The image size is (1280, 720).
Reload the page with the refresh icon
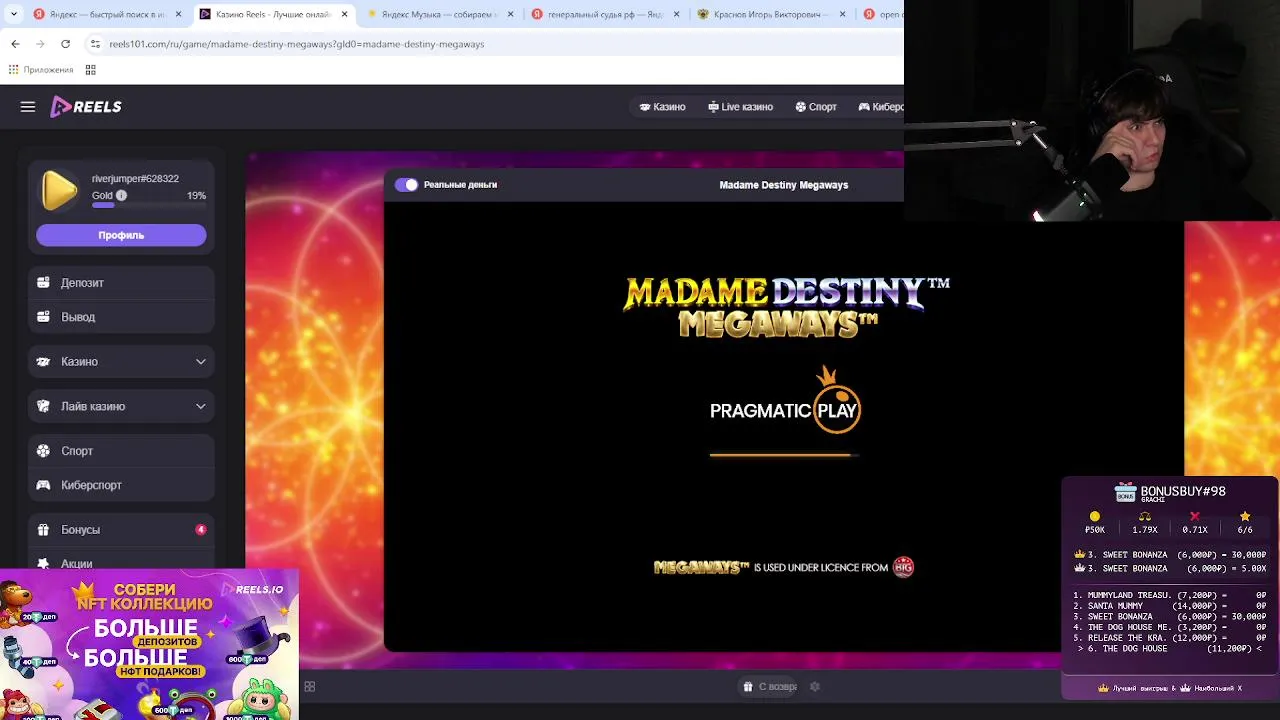coord(65,44)
